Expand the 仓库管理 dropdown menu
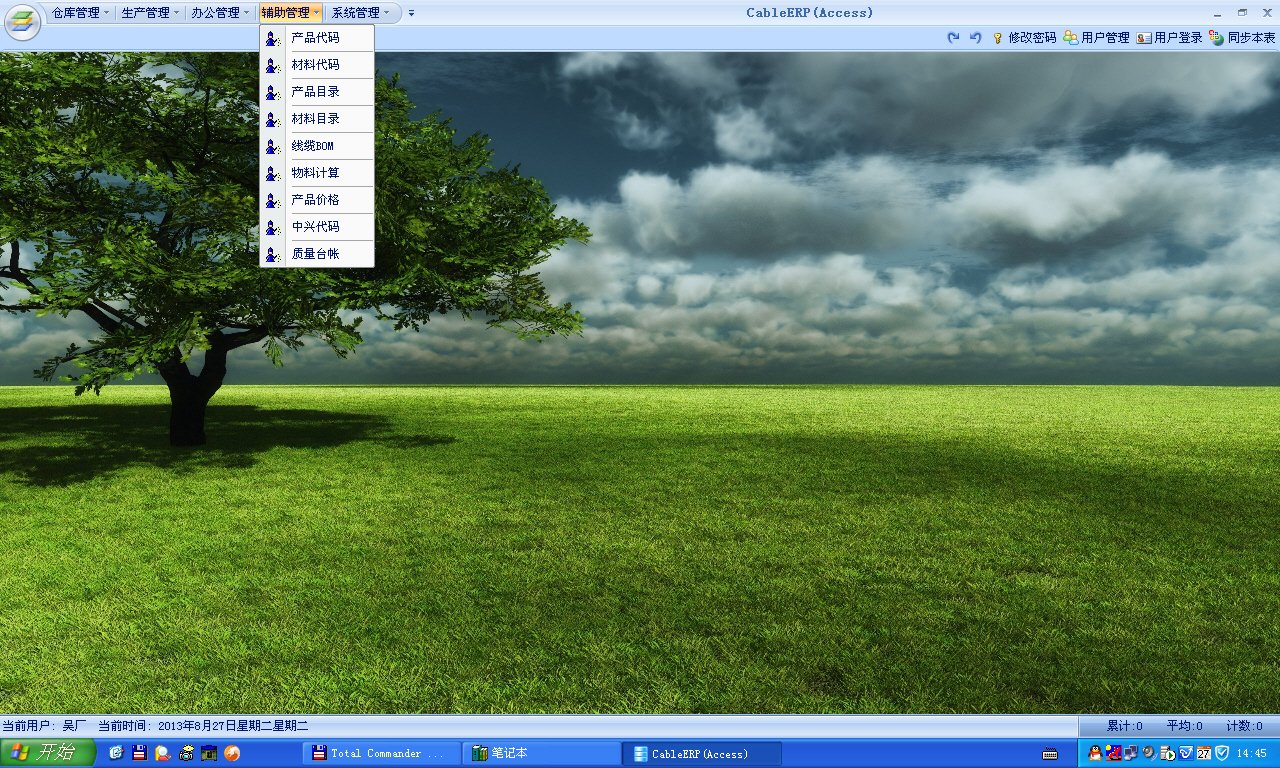The image size is (1280, 768). (x=81, y=13)
